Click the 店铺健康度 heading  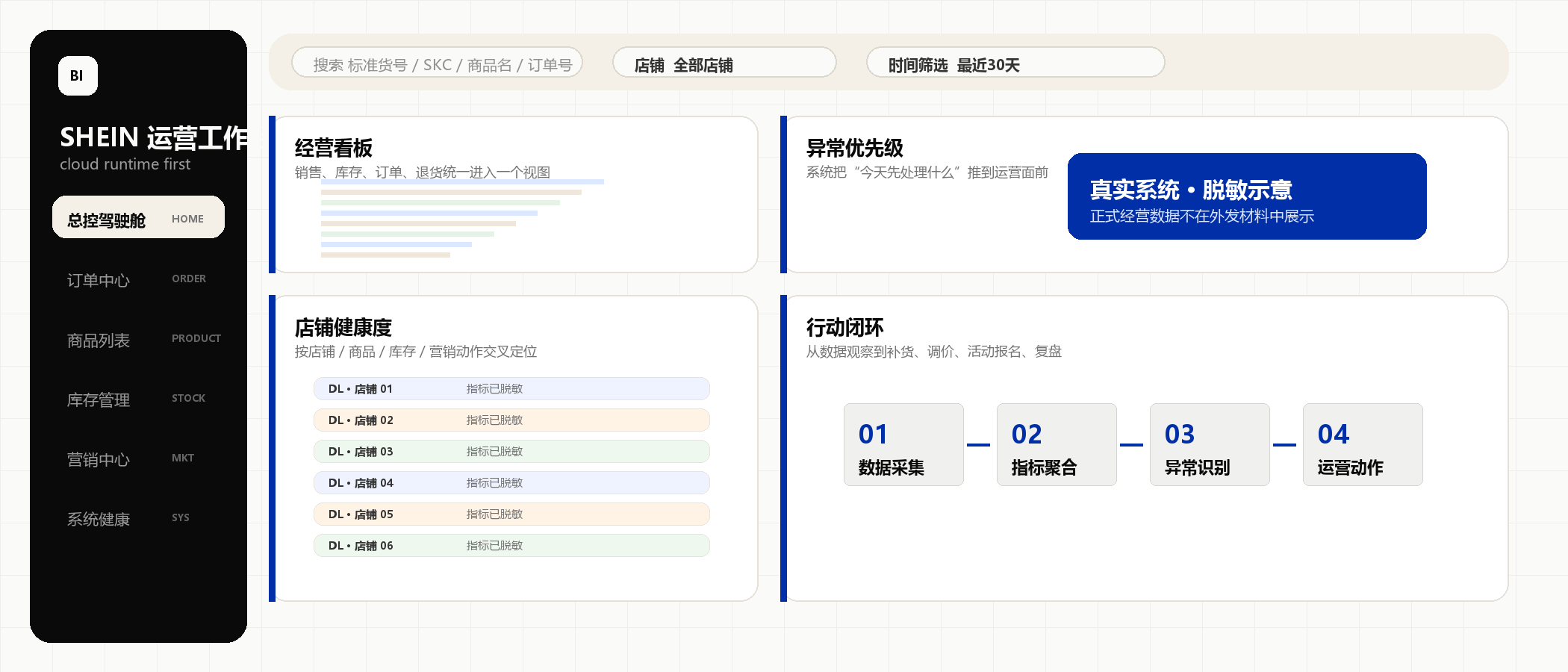343,327
